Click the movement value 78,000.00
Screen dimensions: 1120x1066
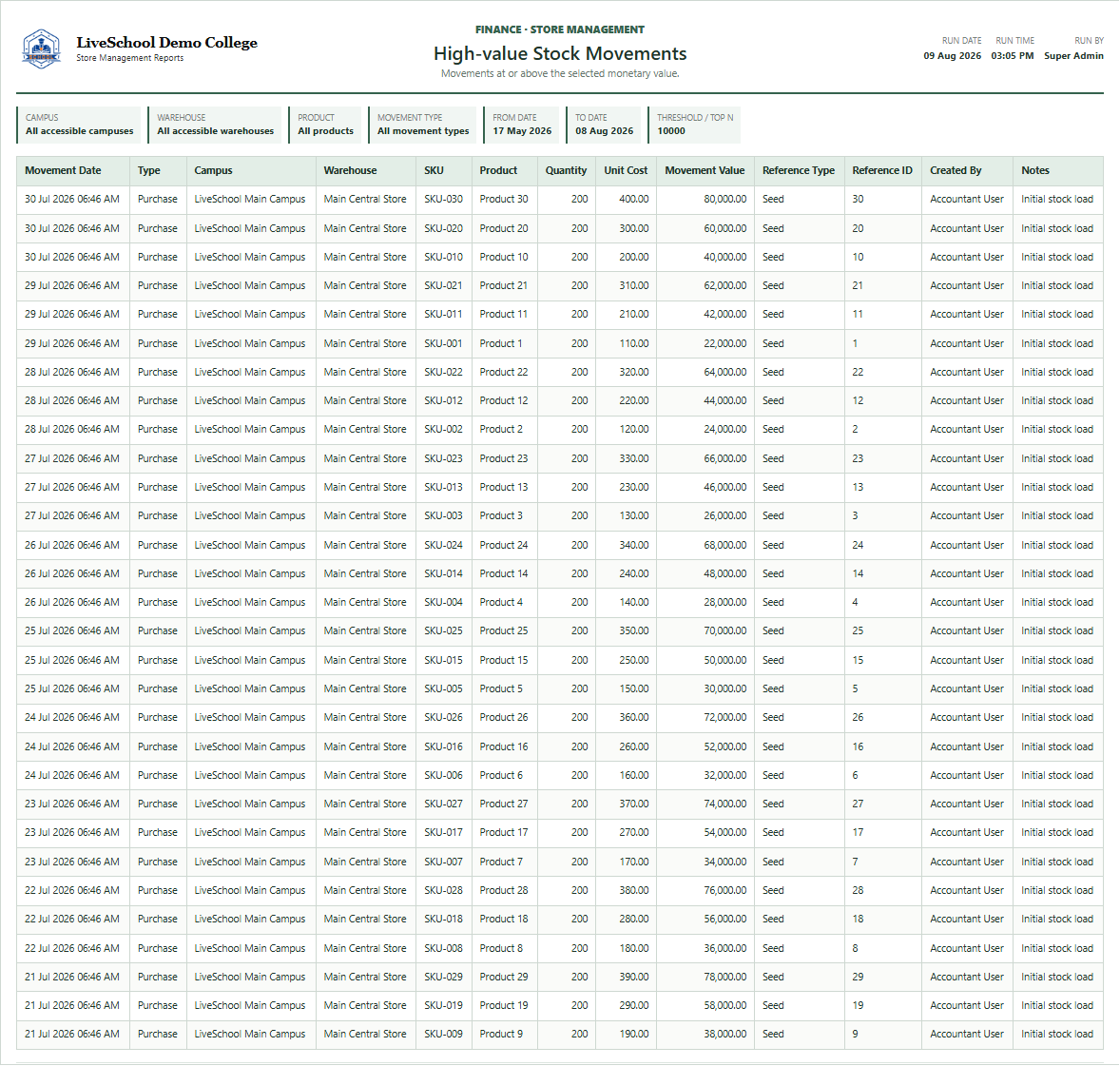(x=725, y=977)
